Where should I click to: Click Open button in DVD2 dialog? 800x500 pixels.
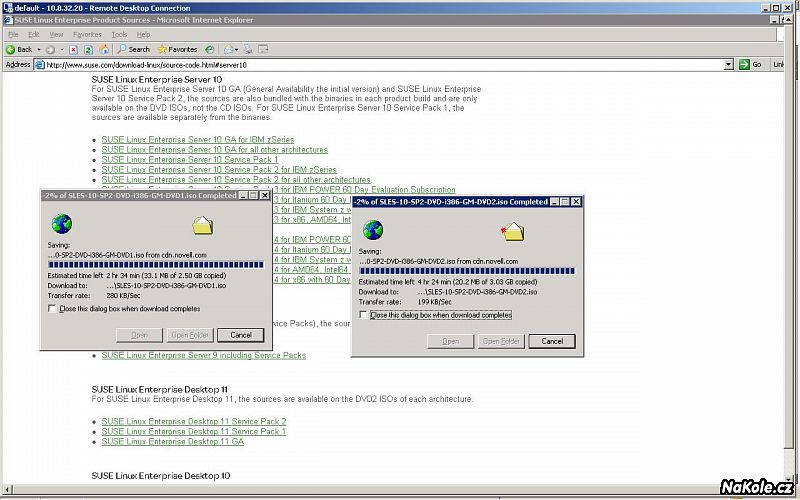[x=451, y=341]
